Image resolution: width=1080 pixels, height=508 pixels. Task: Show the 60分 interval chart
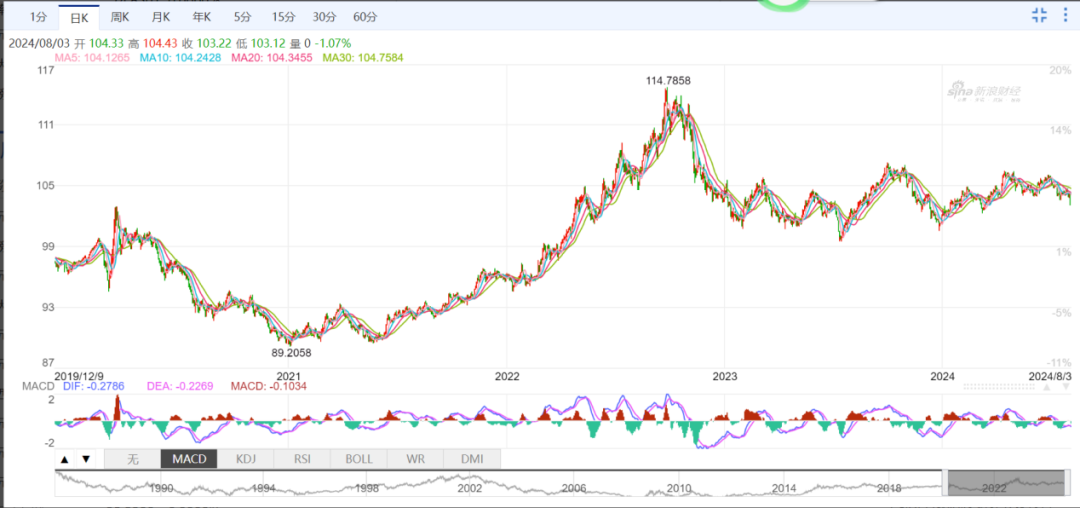(365, 17)
